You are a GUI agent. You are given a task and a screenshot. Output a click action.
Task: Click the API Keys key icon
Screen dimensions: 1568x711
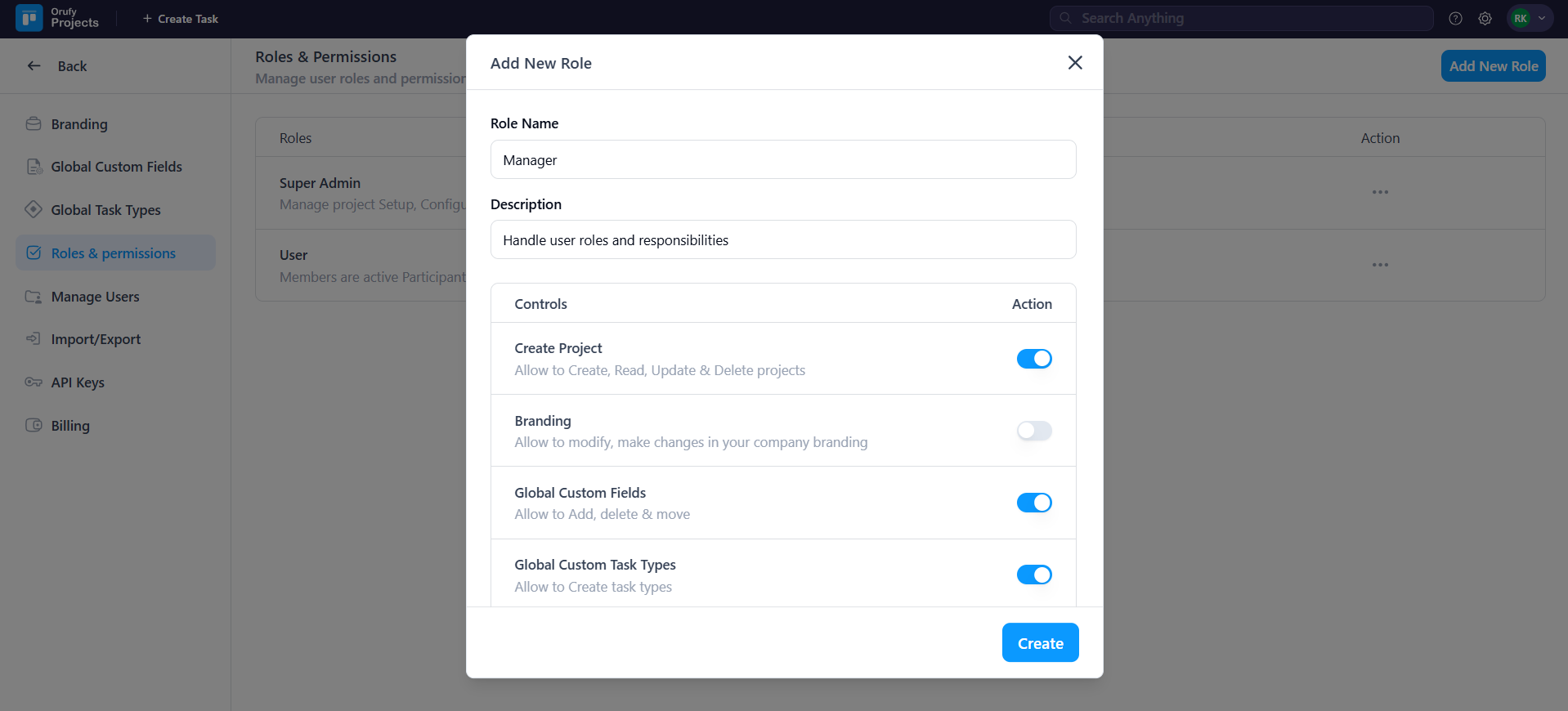(x=34, y=382)
